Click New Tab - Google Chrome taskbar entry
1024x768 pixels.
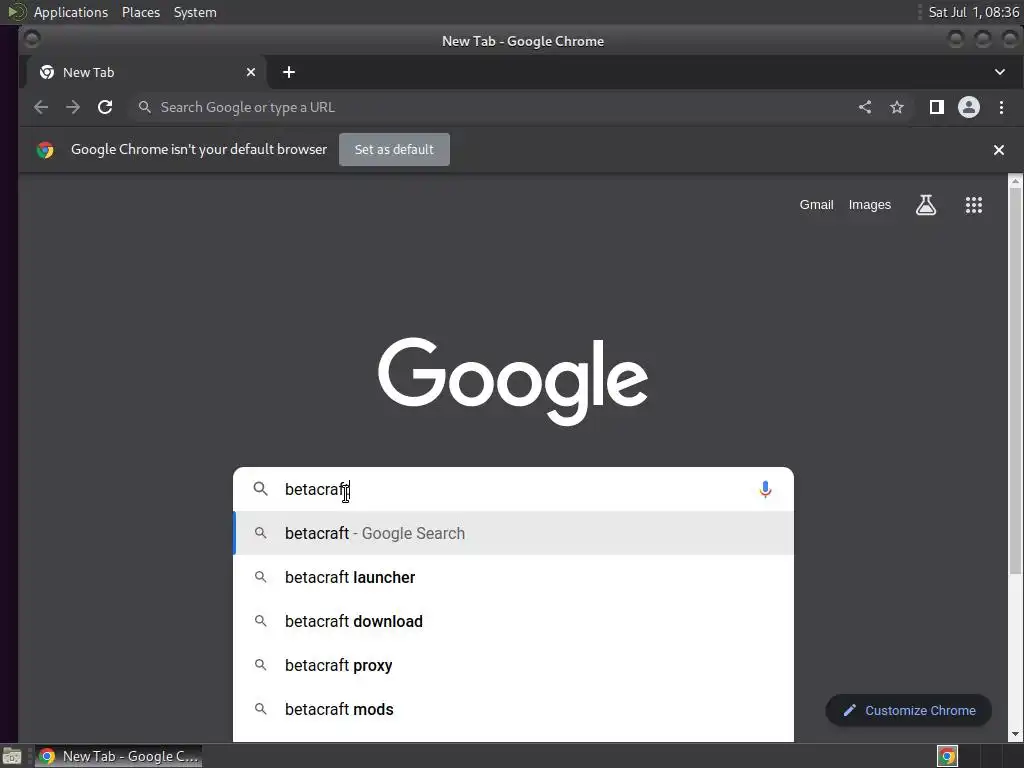point(118,756)
